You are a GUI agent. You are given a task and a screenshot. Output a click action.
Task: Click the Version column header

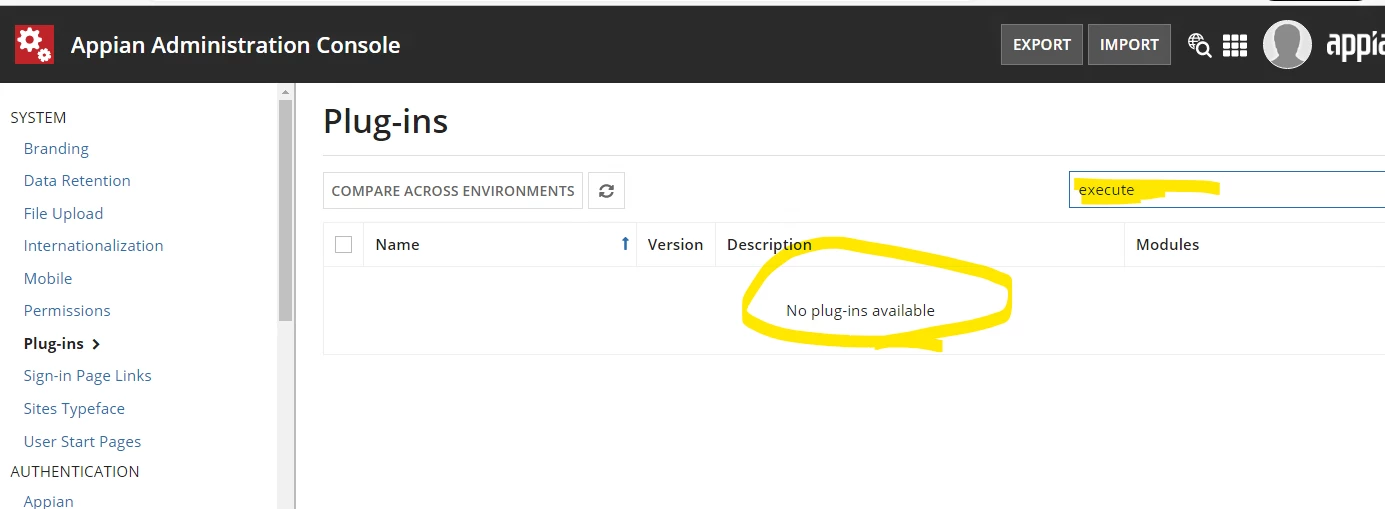tap(675, 244)
